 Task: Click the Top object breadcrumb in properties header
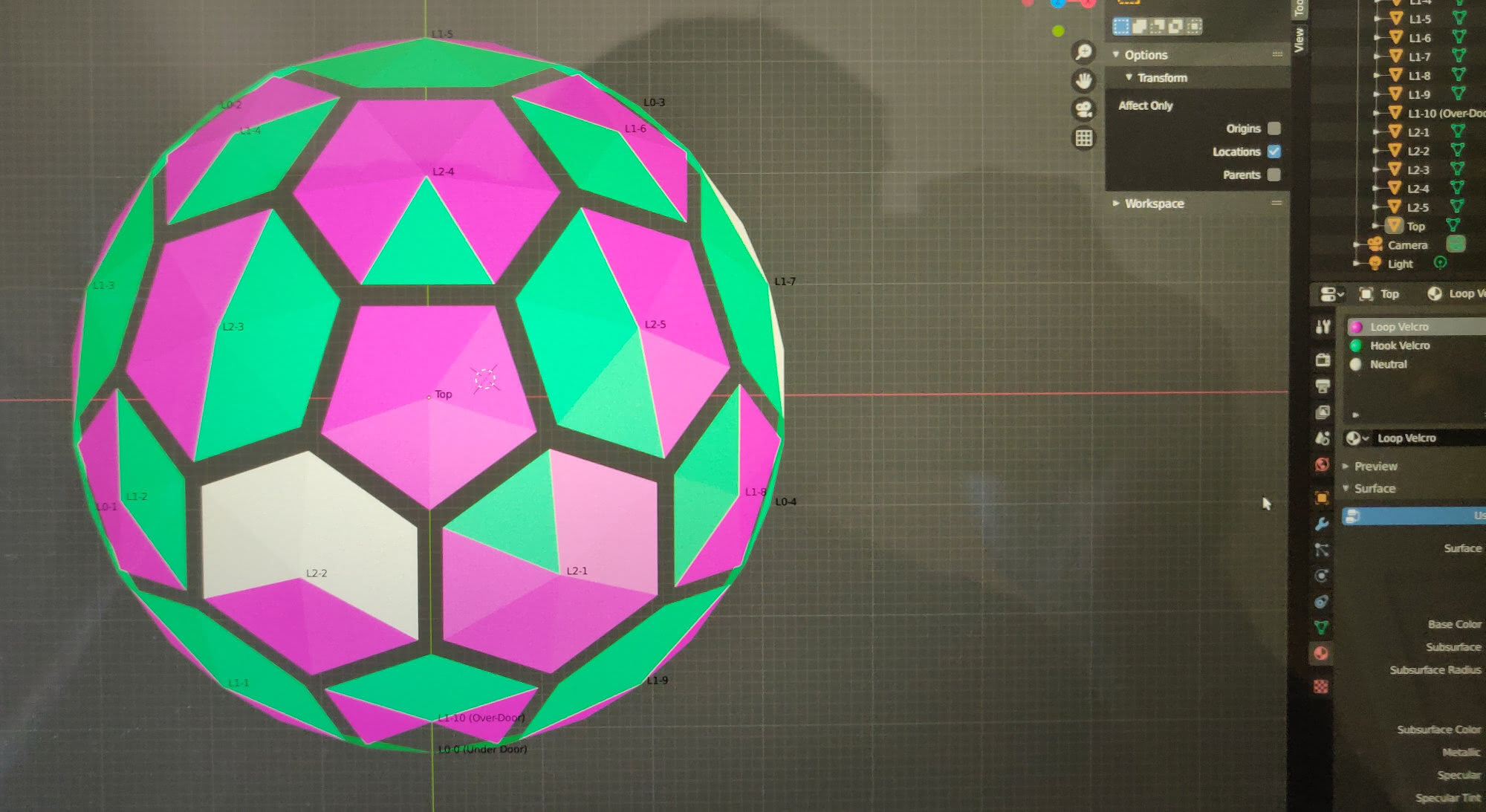[1379, 294]
